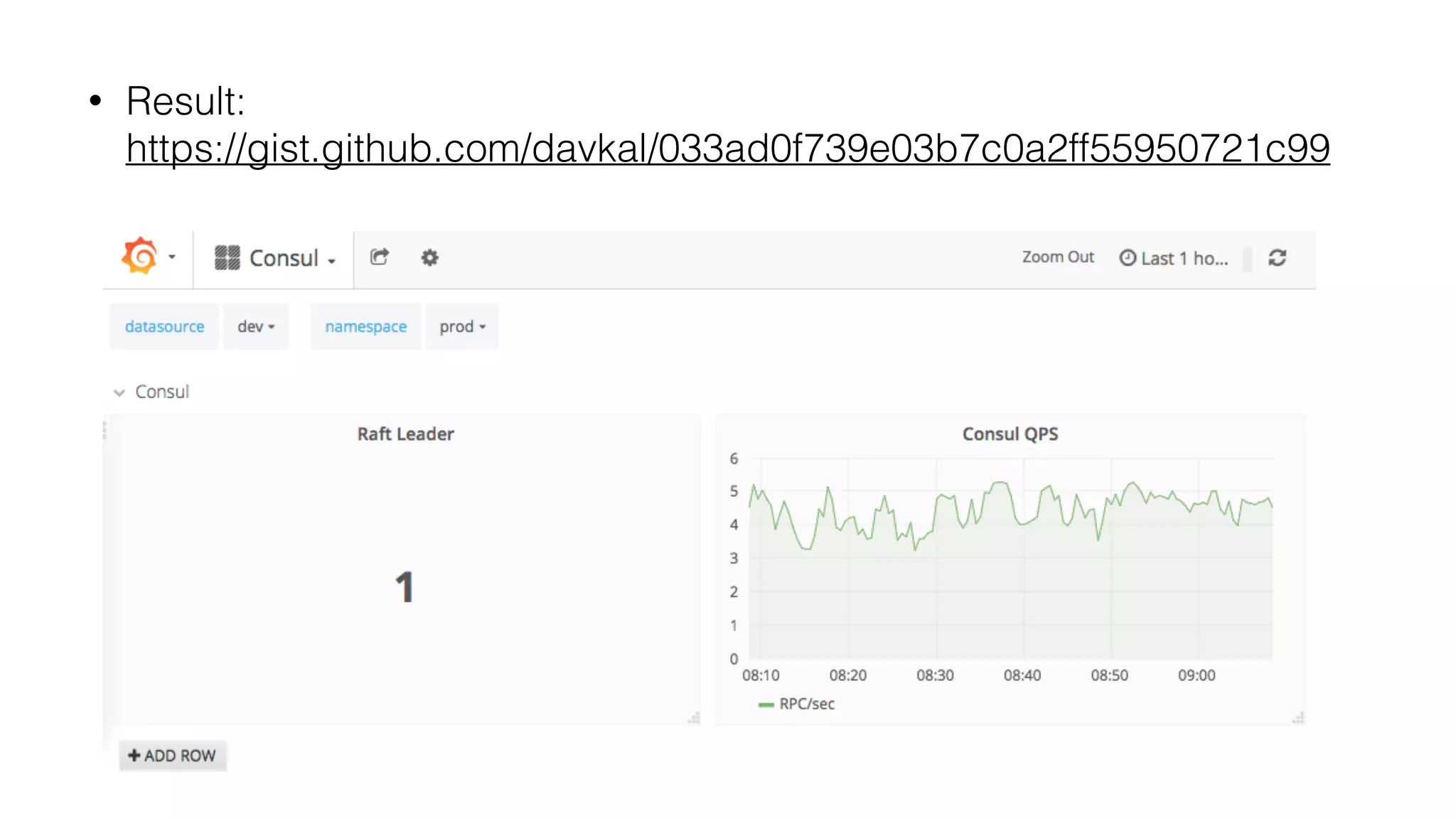The height and width of the screenshot is (819, 1456).
Task: Click the share dashboard icon
Action: pyautogui.click(x=380, y=257)
